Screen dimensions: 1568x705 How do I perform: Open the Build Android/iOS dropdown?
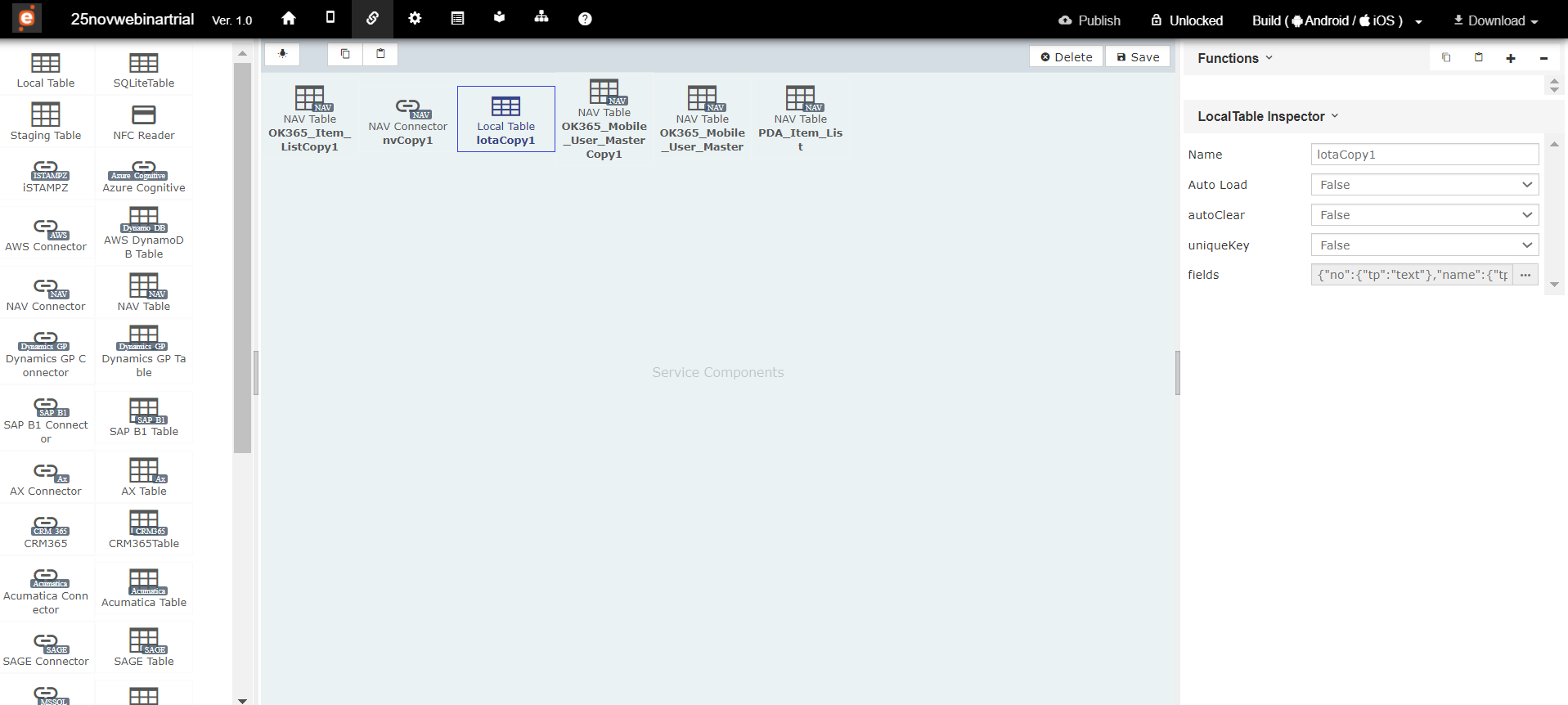tap(1337, 20)
